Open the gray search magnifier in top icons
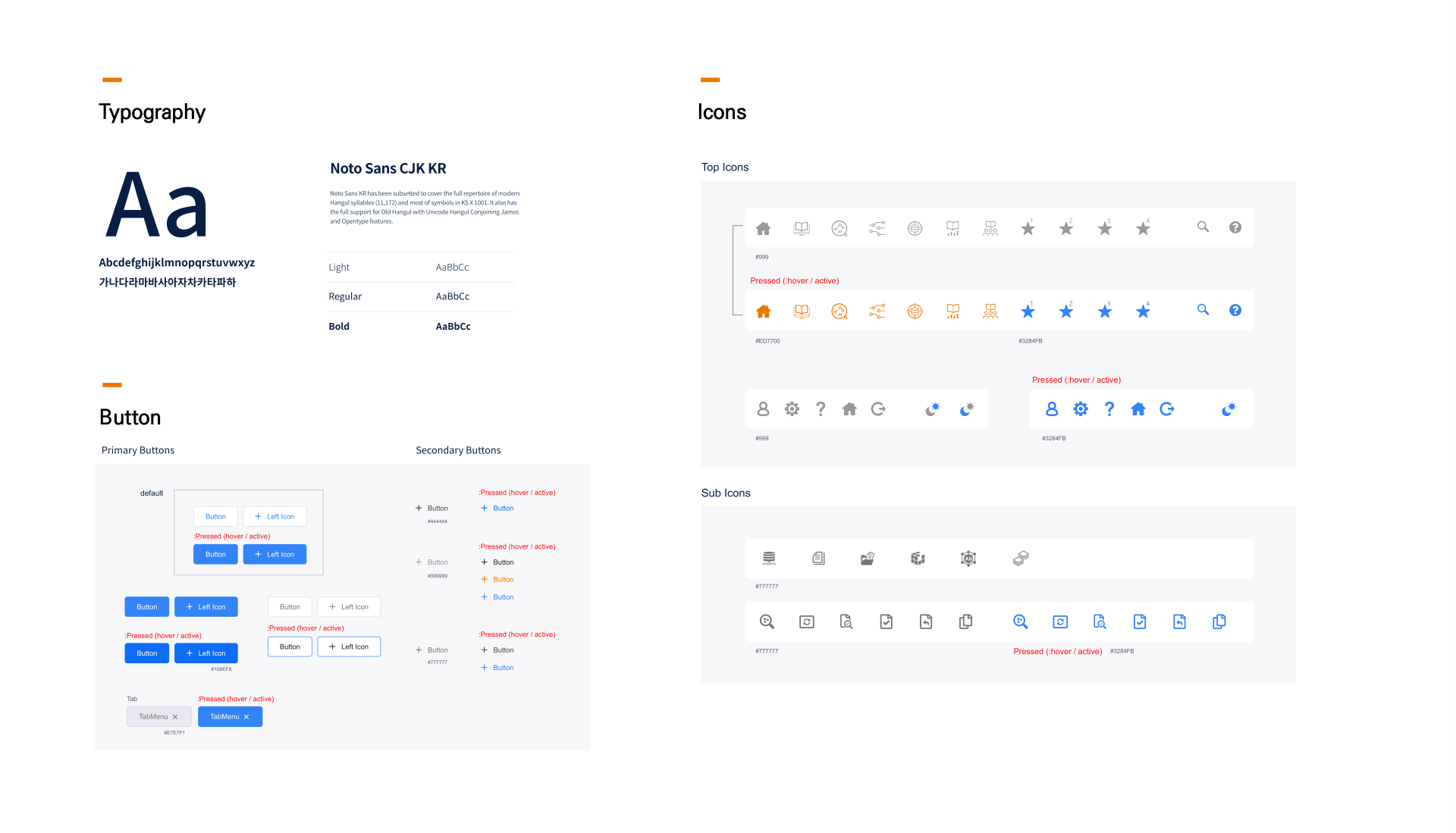1456x833 pixels. click(x=1203, y=227)
